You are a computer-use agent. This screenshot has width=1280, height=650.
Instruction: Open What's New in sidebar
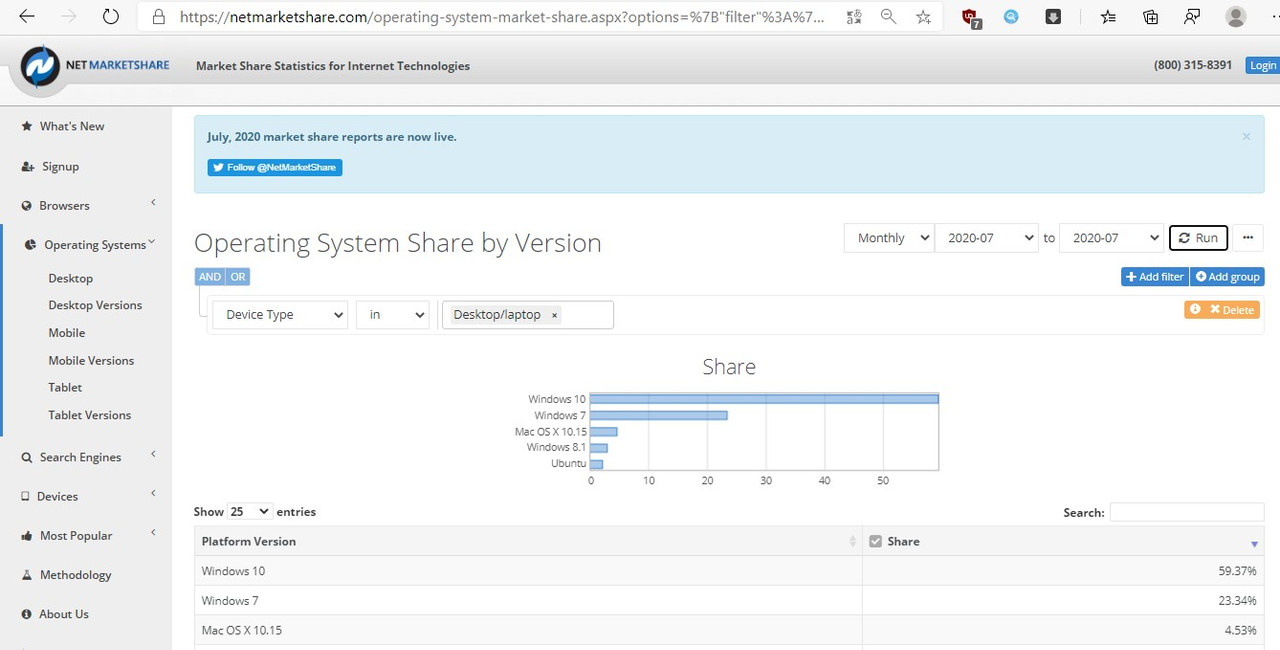[72, 126]
